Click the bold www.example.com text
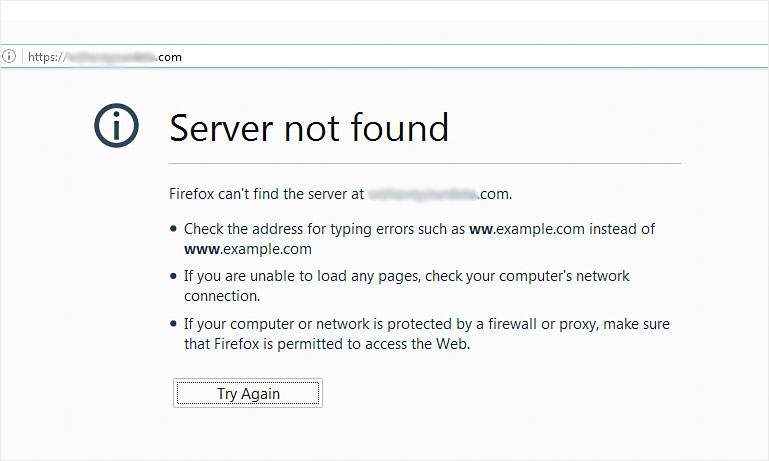Screen dimensions: 769x461 248,249
